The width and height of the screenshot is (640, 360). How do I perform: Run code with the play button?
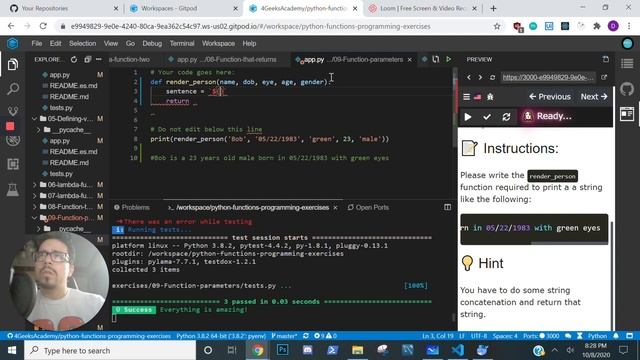pyautogui.click(x=468, y=117)
